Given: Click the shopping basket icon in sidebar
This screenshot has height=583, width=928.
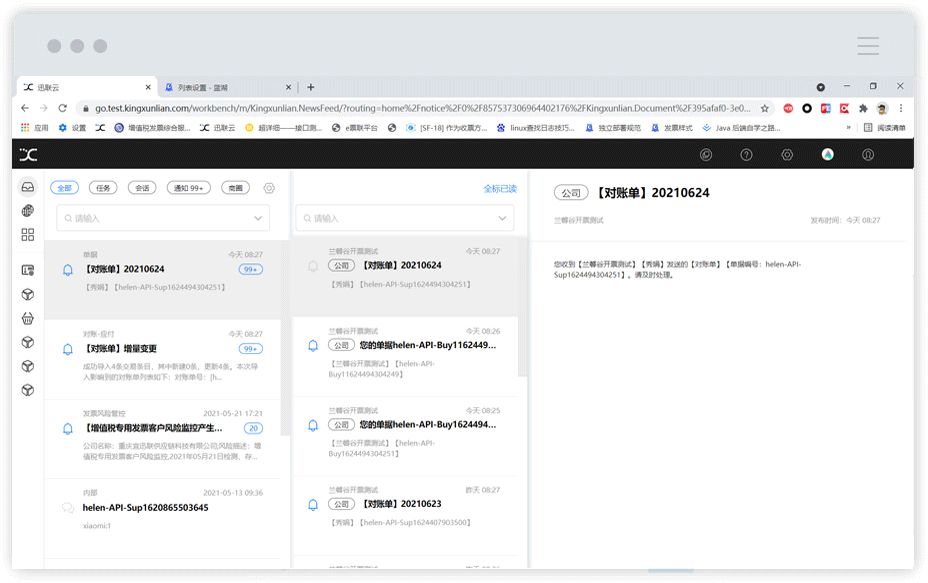Looking at the screenshot, I should [x=28, y=318].
